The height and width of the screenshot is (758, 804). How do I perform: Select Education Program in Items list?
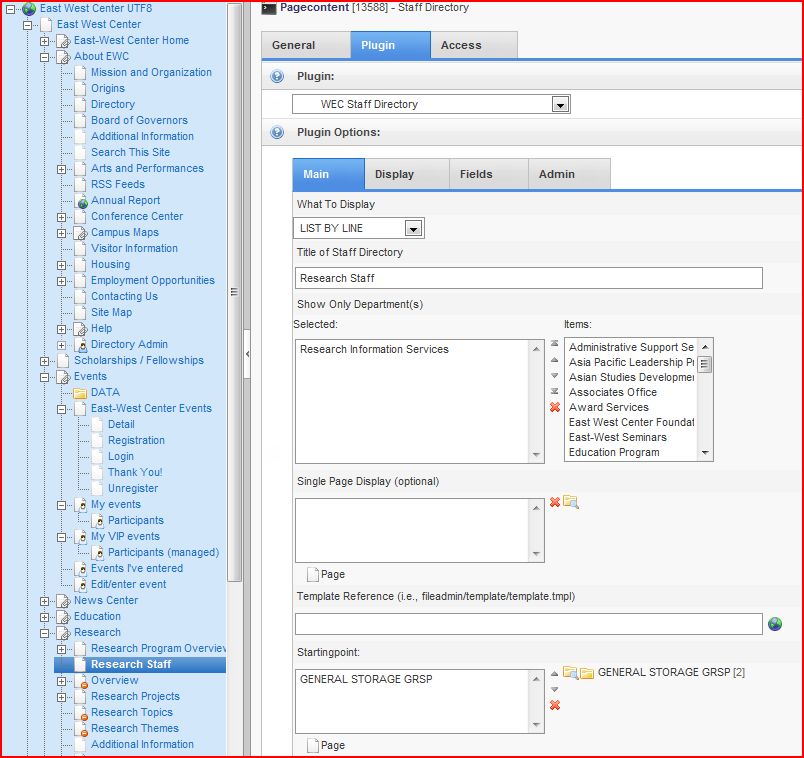(x=614, y=452)
